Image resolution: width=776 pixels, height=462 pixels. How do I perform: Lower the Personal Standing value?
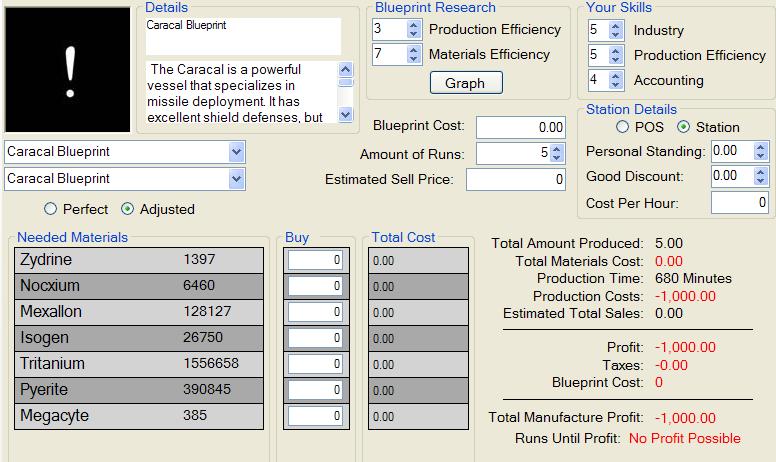point(761,156)
